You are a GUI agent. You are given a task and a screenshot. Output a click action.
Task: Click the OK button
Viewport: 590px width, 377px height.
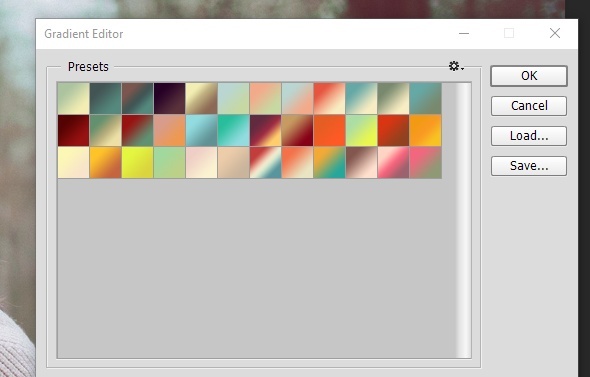tap(529, 76)
